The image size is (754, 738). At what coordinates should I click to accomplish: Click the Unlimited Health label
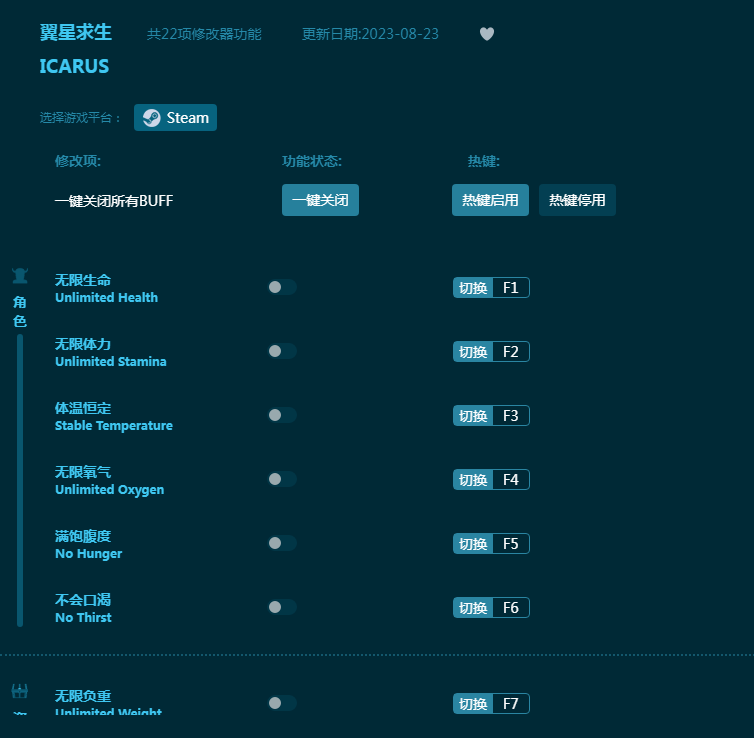click(106, 298)
